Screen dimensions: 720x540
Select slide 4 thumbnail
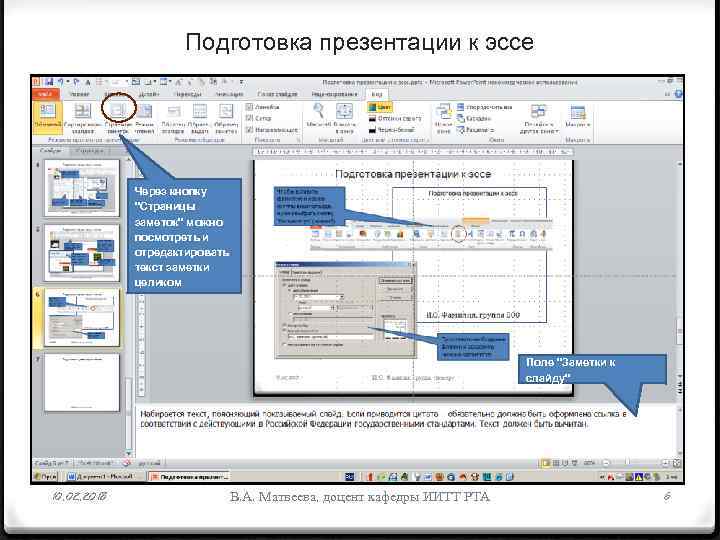pos(82,188)
